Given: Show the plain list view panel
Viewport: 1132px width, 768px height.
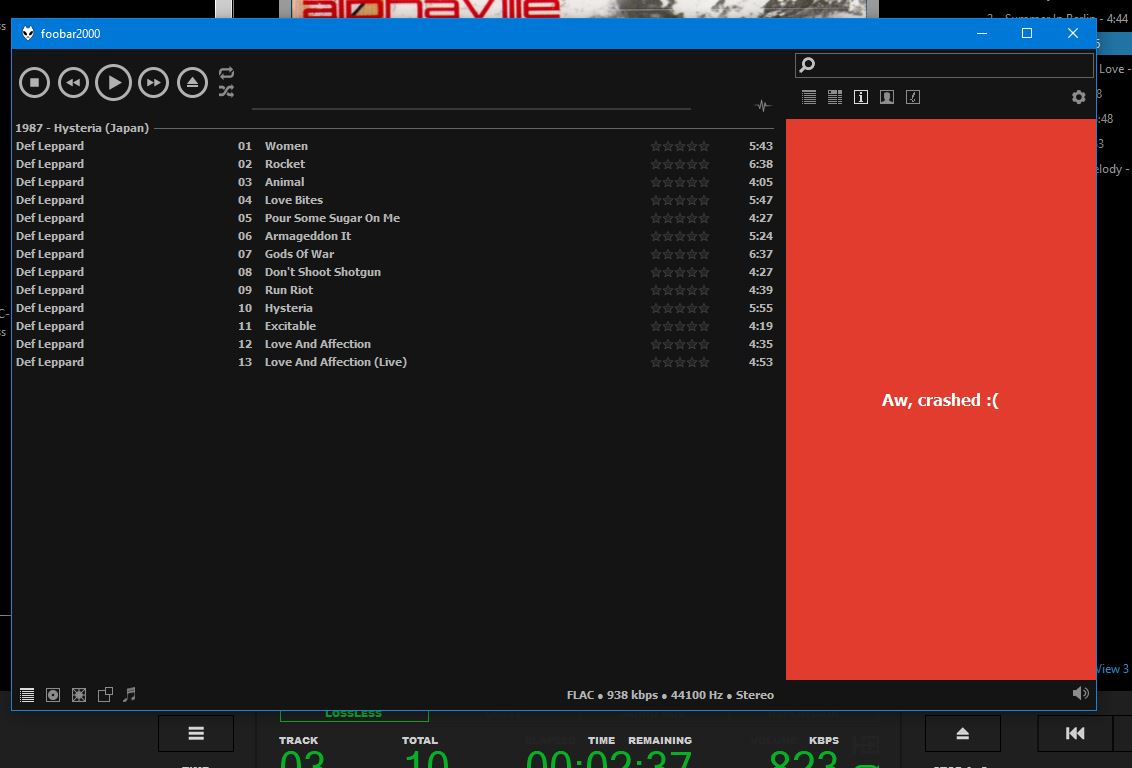Looking at the screenshot, I should pyautogui.click(x=809, y=97).
